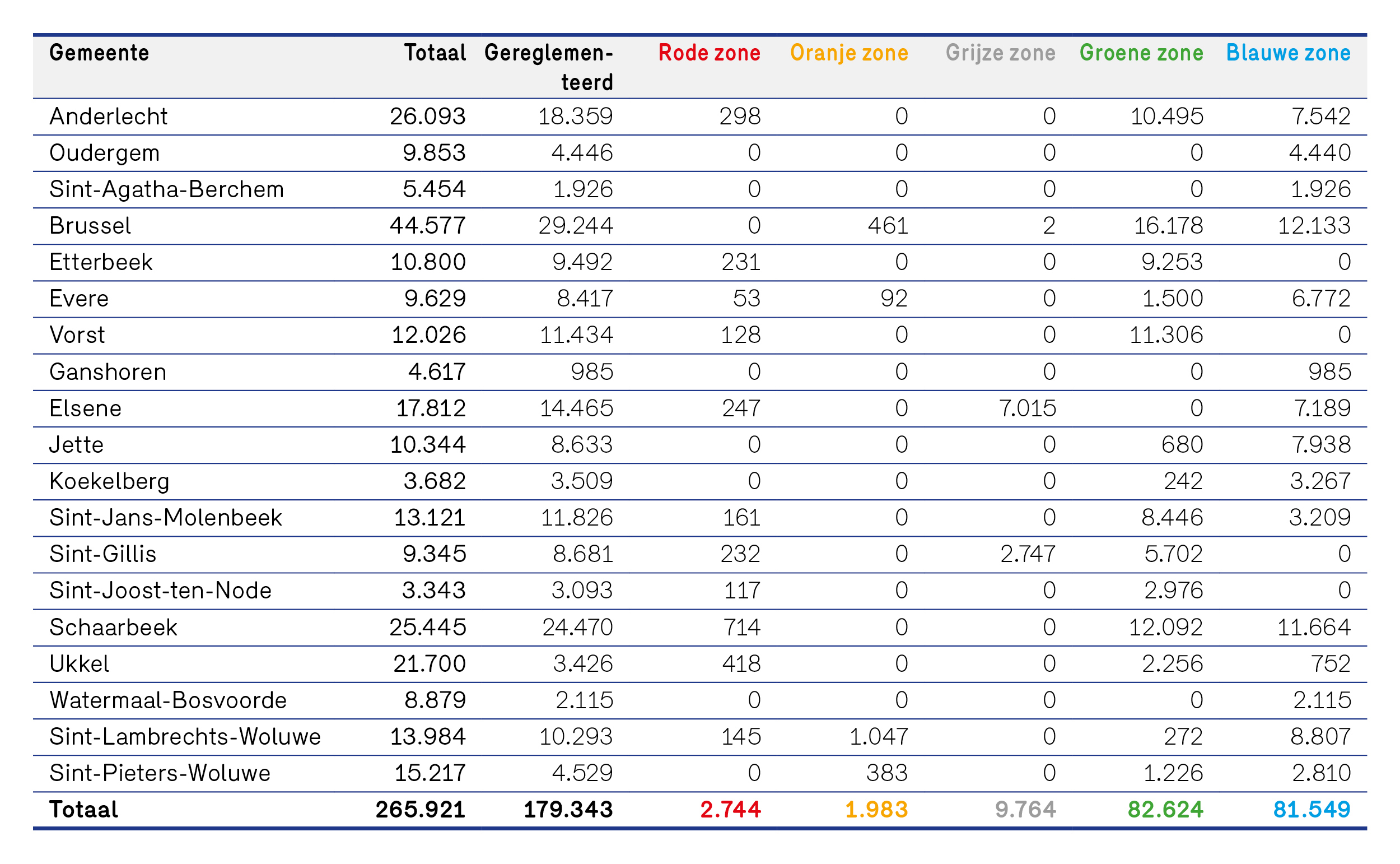Click the grand total 265.921
The image size is (1400, 864).
[421, 810]
